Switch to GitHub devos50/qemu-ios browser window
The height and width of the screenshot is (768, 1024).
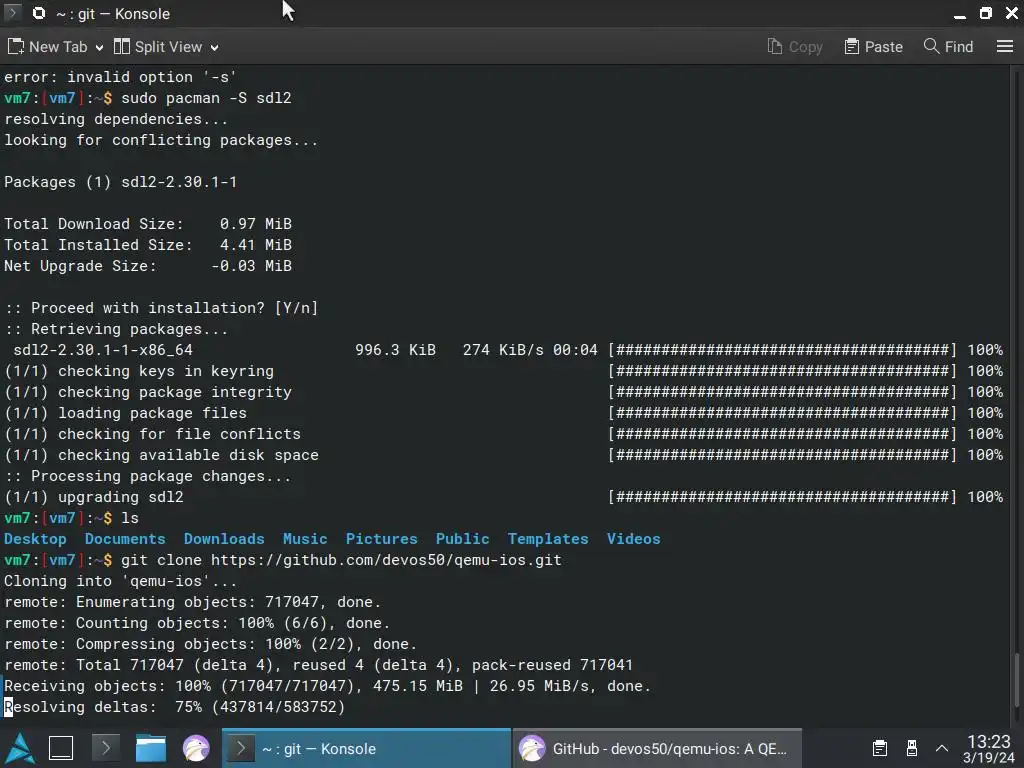[657, 748]
